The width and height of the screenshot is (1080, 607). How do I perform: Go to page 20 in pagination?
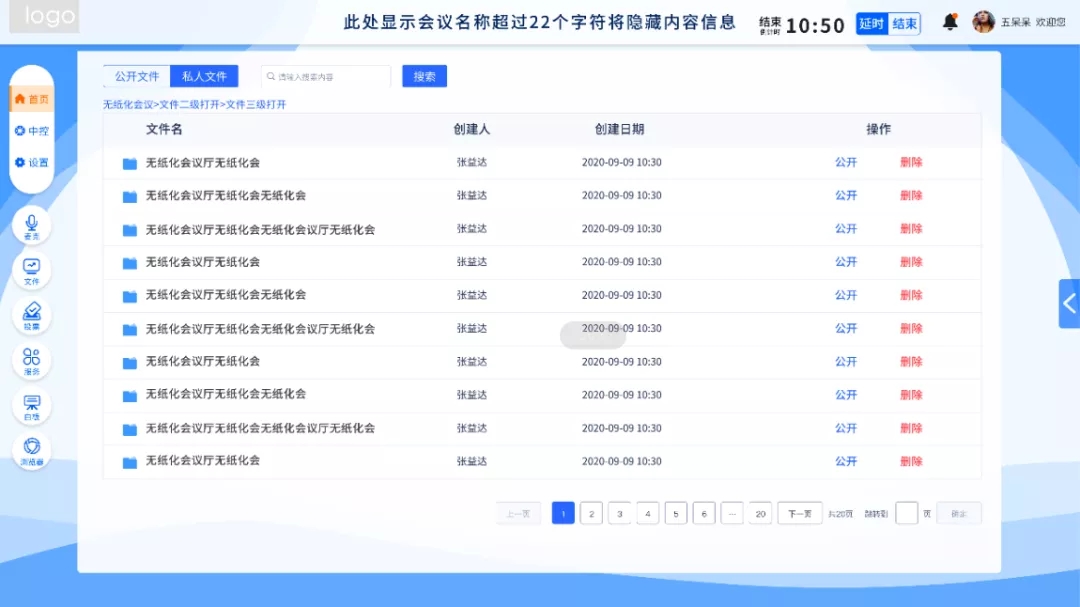coord(760,513)
